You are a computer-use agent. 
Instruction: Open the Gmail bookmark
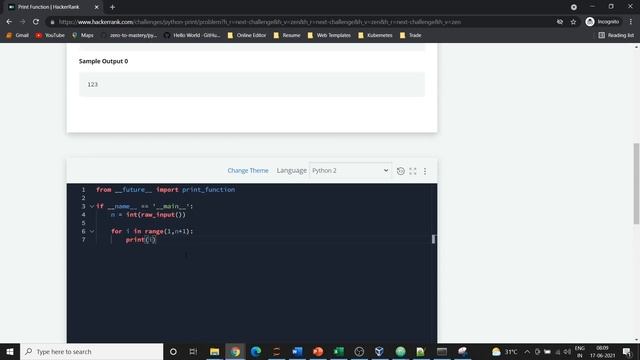[x=18, y=35]
